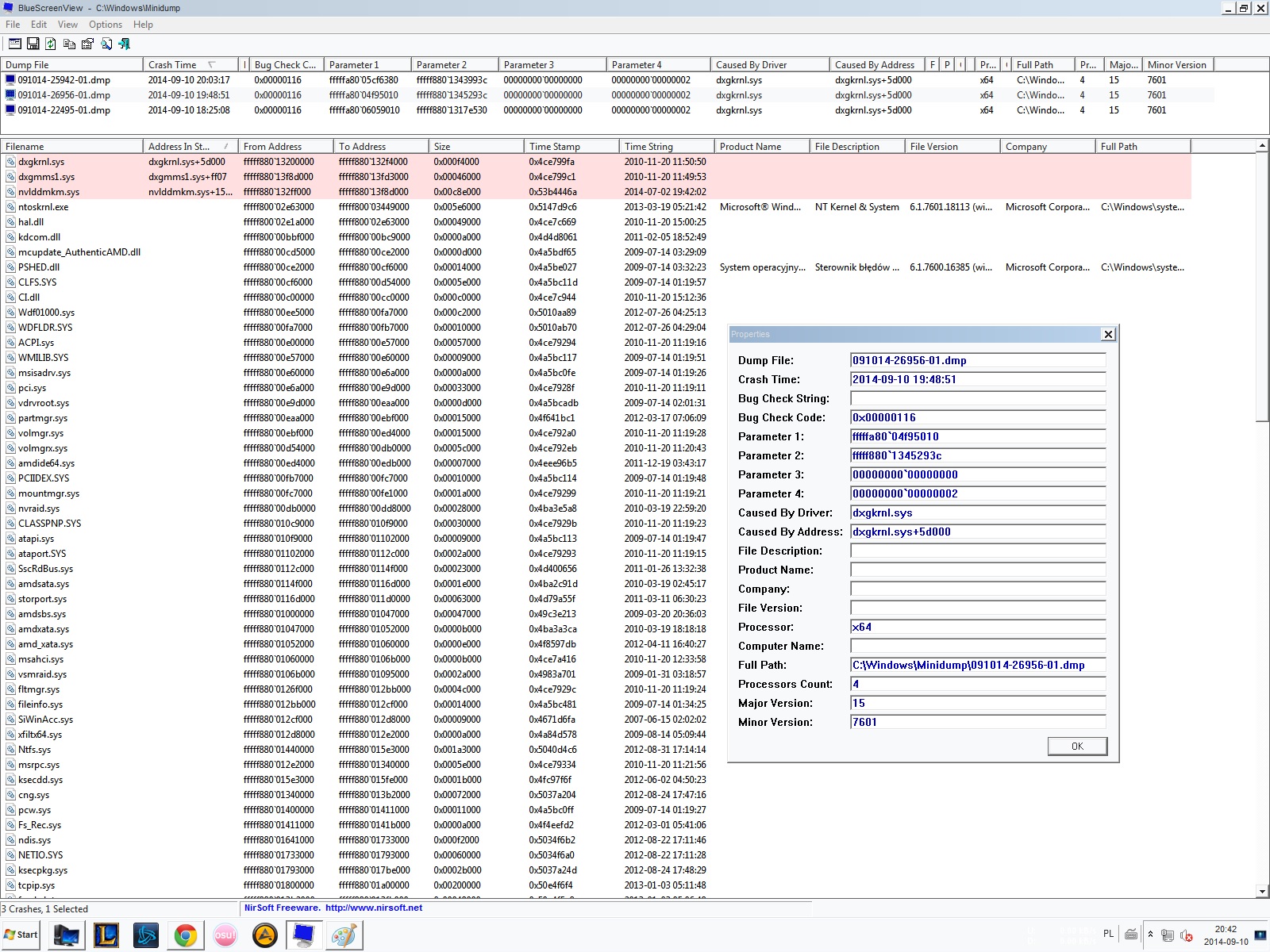Viewport: 1270px width, 952px height.
Task: Click the on-screen keyboard tray icon
Action: click(1131, 935)
